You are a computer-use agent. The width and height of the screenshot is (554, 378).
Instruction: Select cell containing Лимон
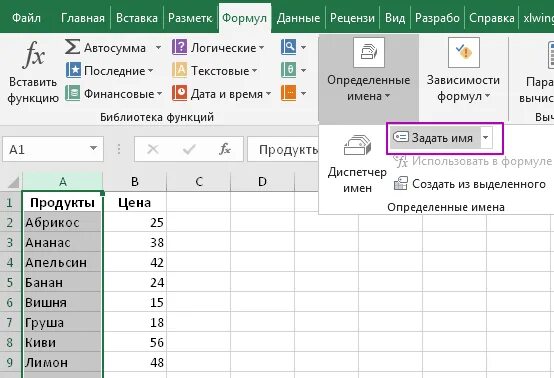63,362
